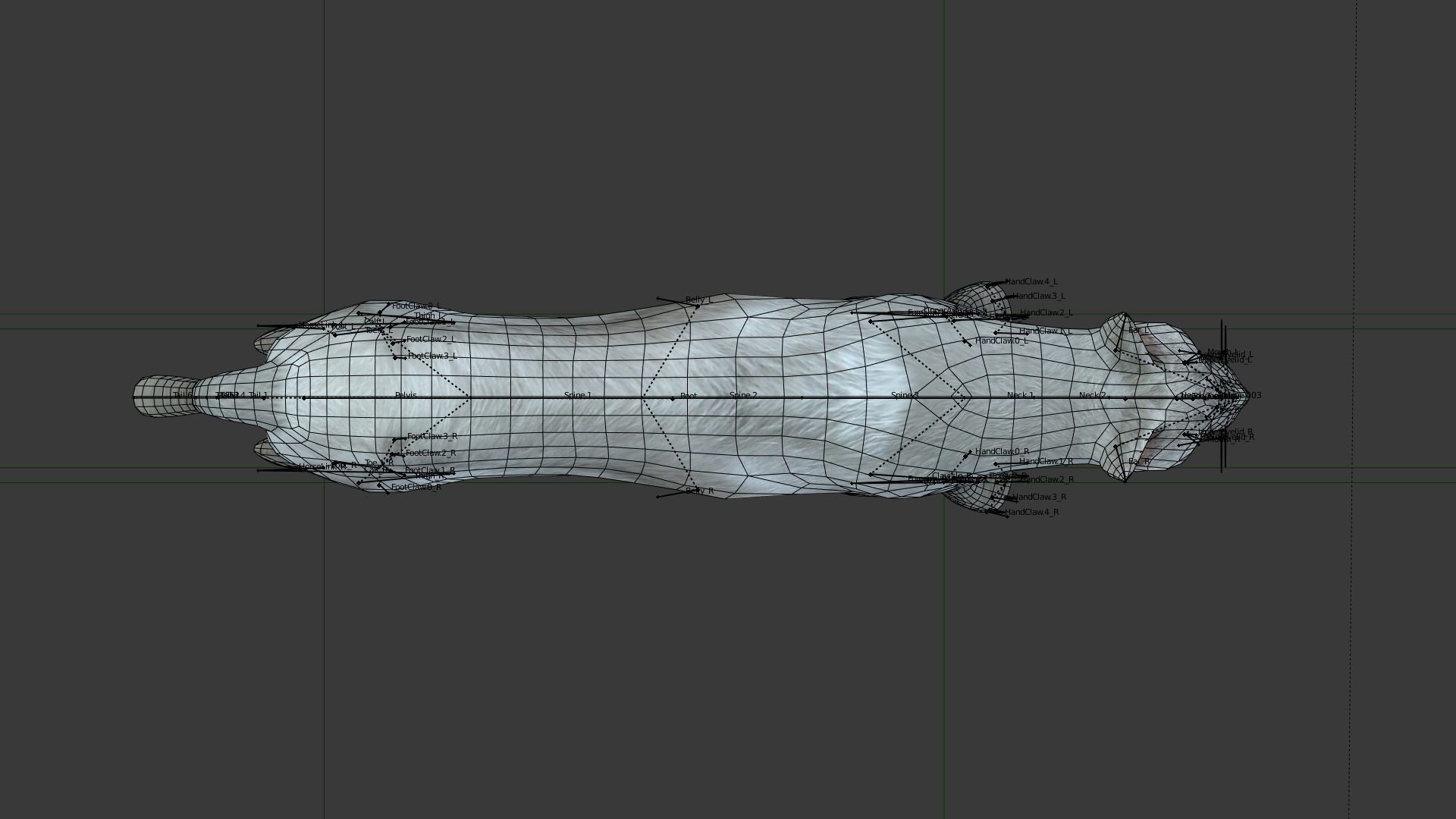Pick the Belly_R bone label

click(700, 491)
